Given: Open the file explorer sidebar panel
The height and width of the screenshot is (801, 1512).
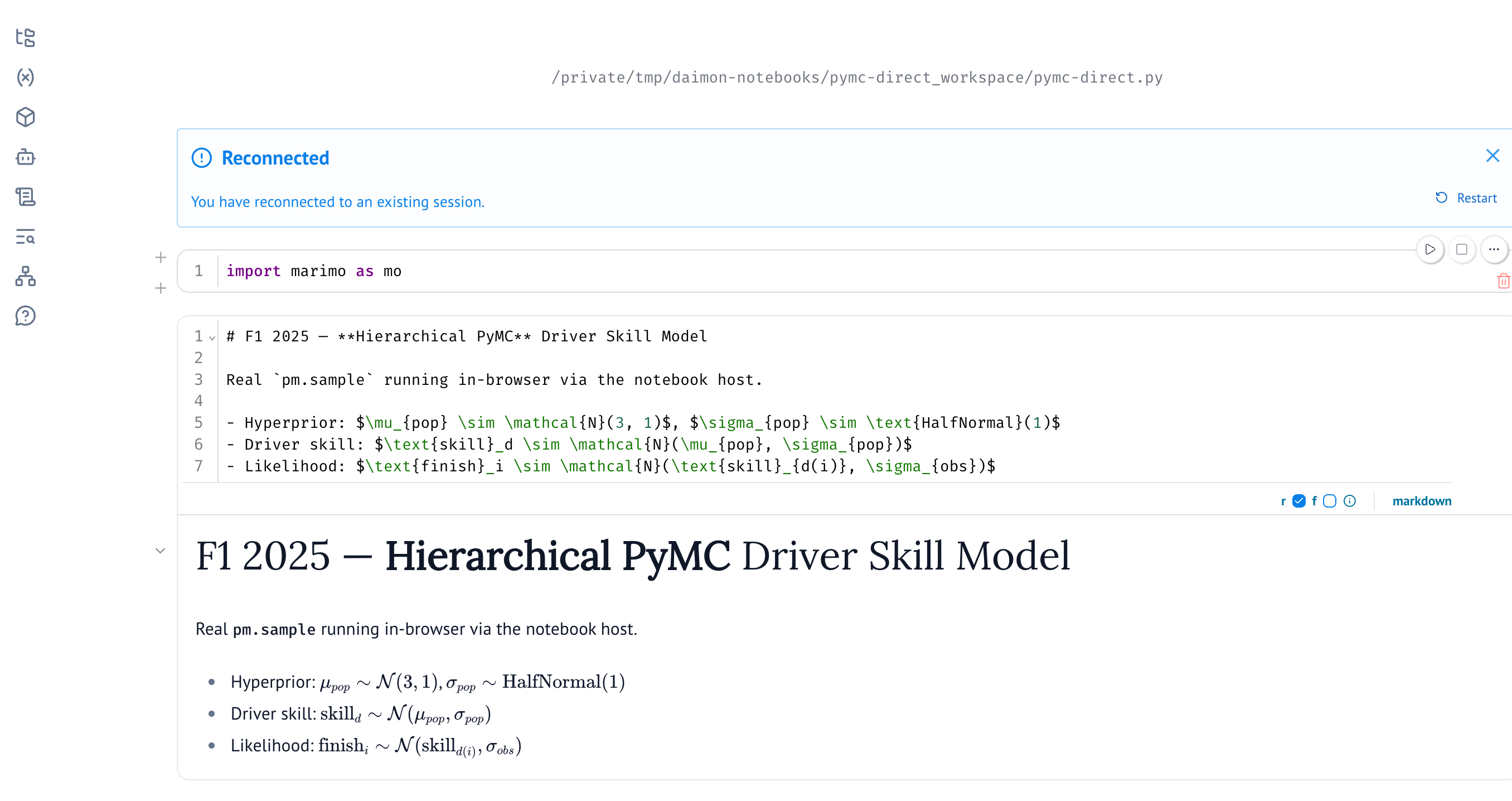Looking at the screenshot, I should coord(25,37).
